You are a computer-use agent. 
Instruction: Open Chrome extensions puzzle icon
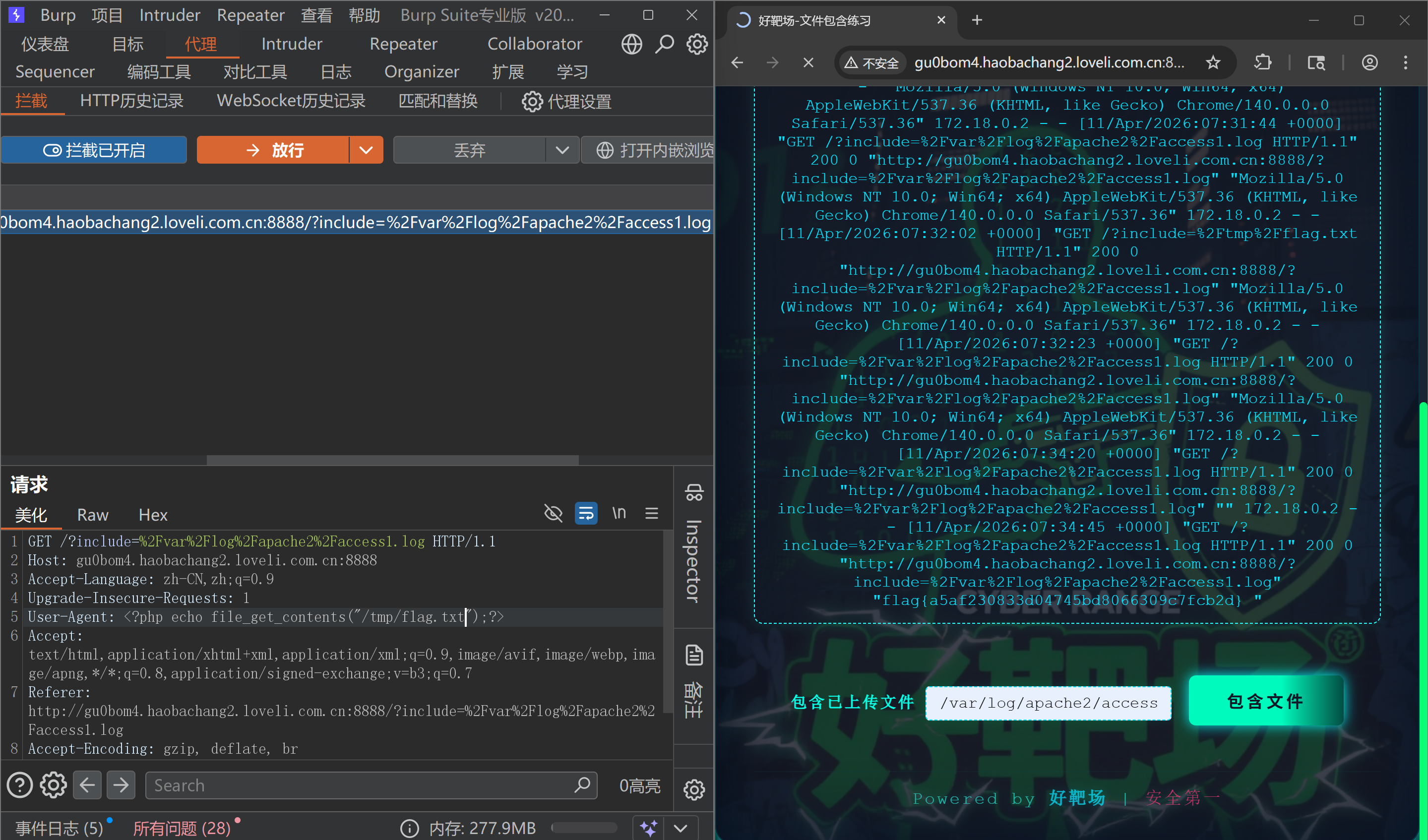[x=1262, y=62]
